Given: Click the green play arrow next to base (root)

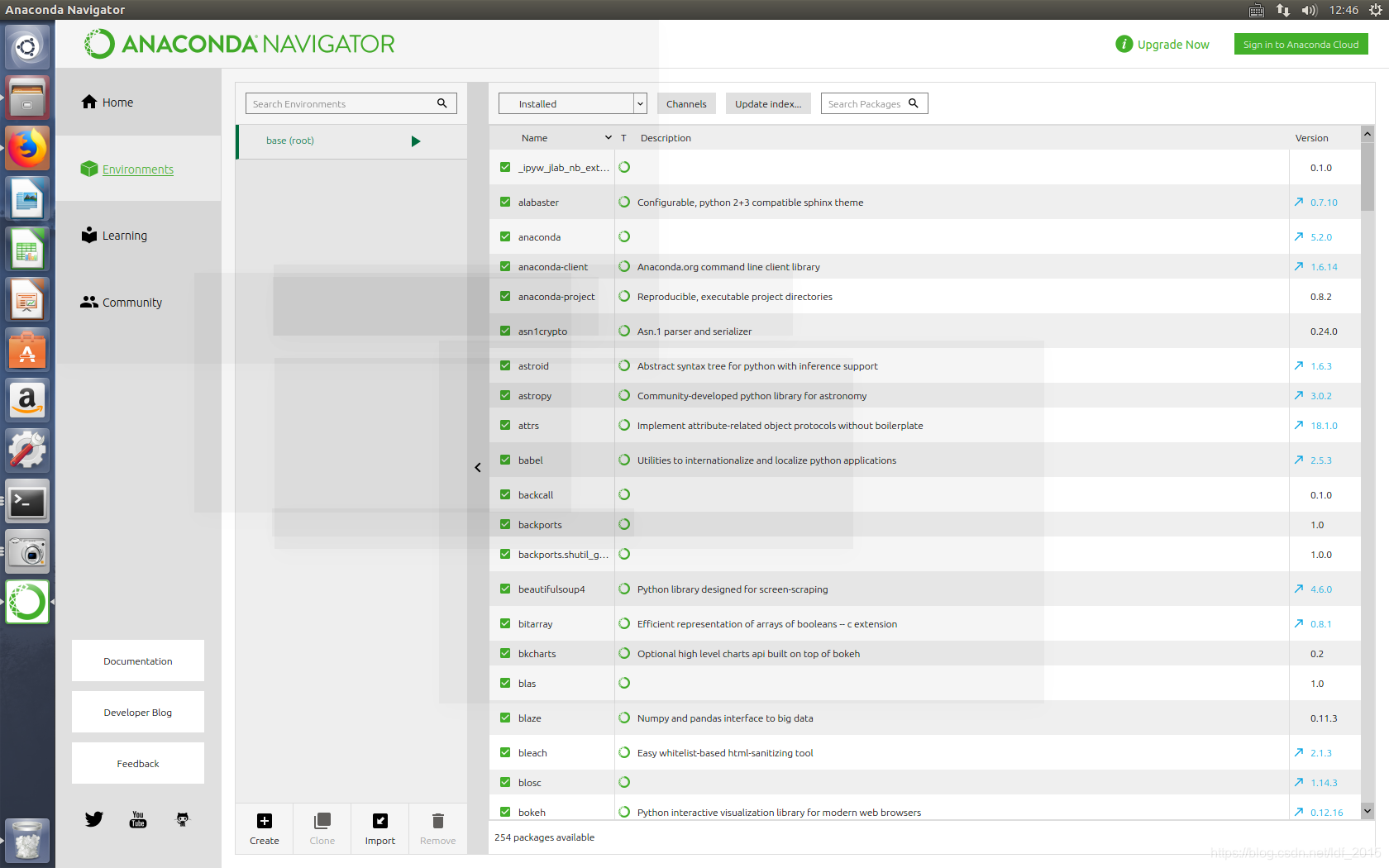Looking at the screenshot, I should click(x=416, y=141).
